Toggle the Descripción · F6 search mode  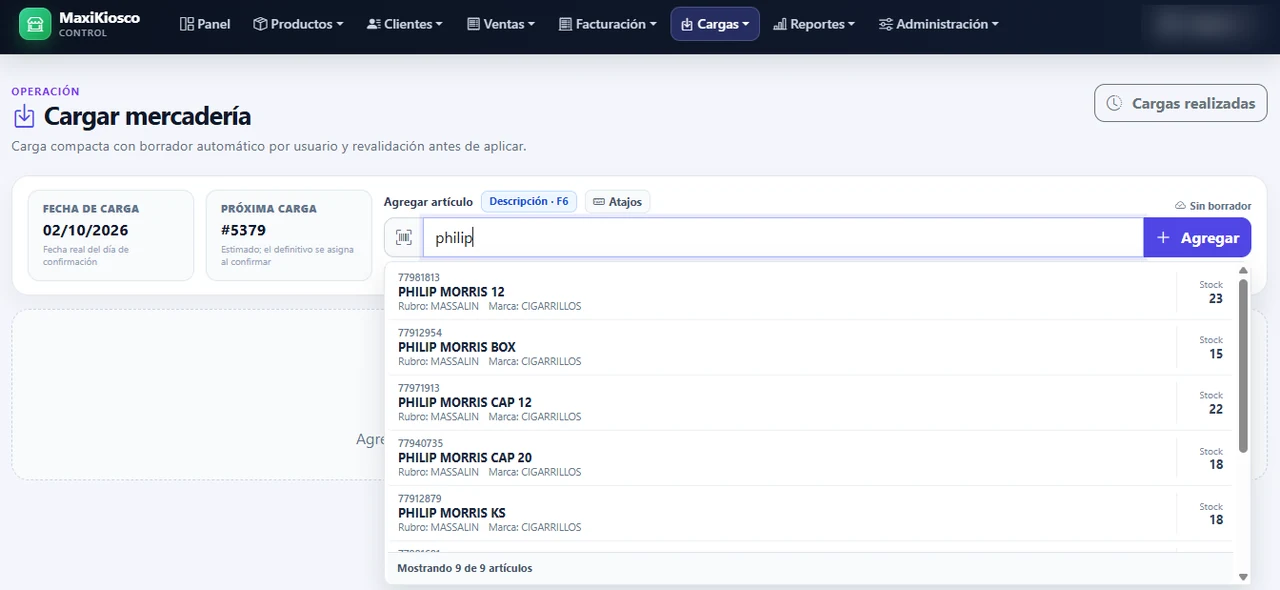click(529, 201)
